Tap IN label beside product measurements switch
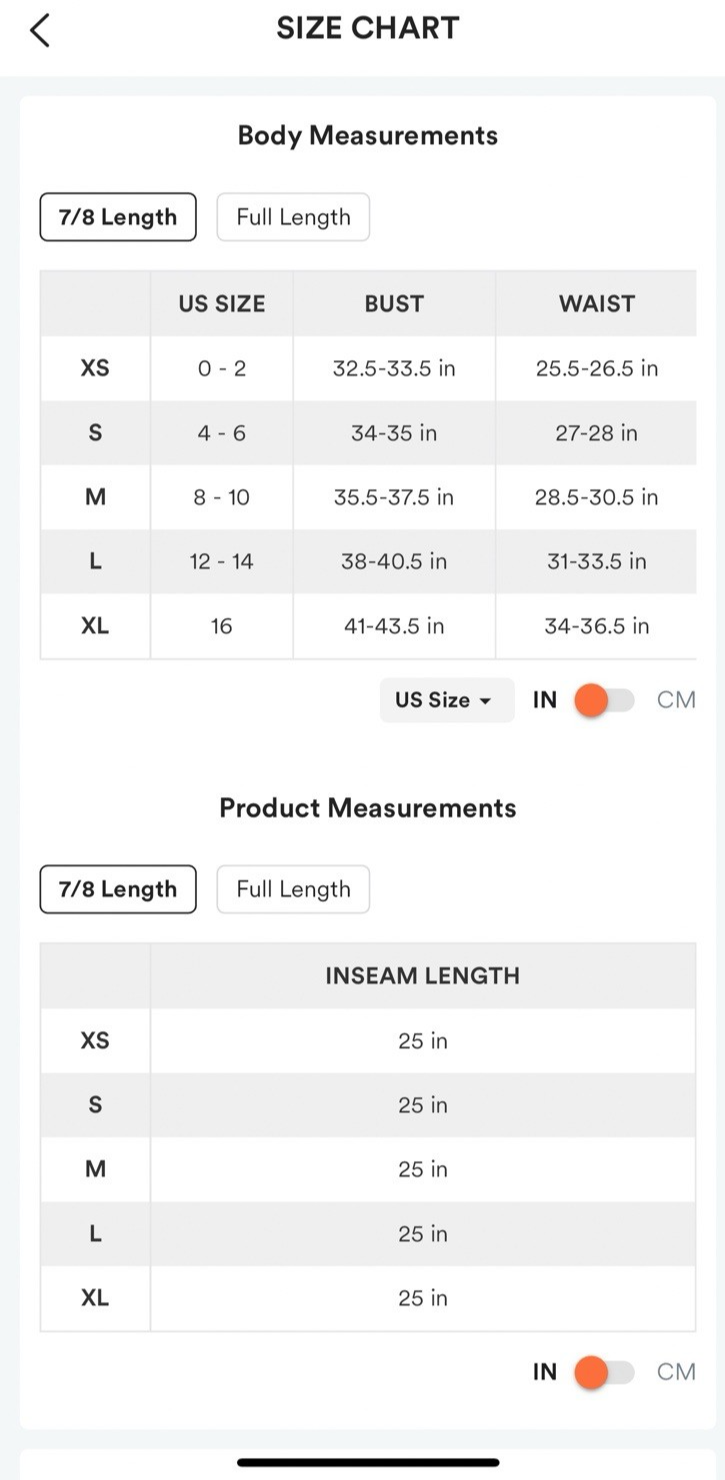Screen dimensions: 725x1480 pyautogui.click(x=545, y=1372)
